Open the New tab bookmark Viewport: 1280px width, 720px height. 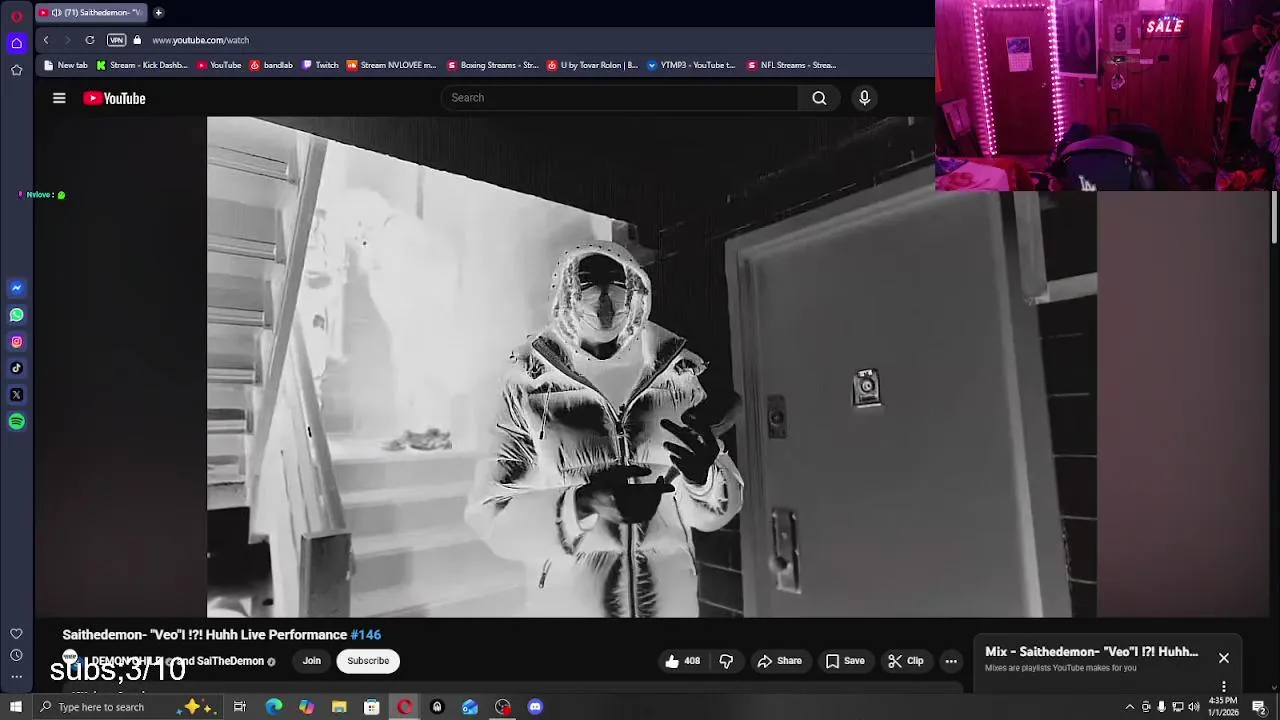point(66,65)
